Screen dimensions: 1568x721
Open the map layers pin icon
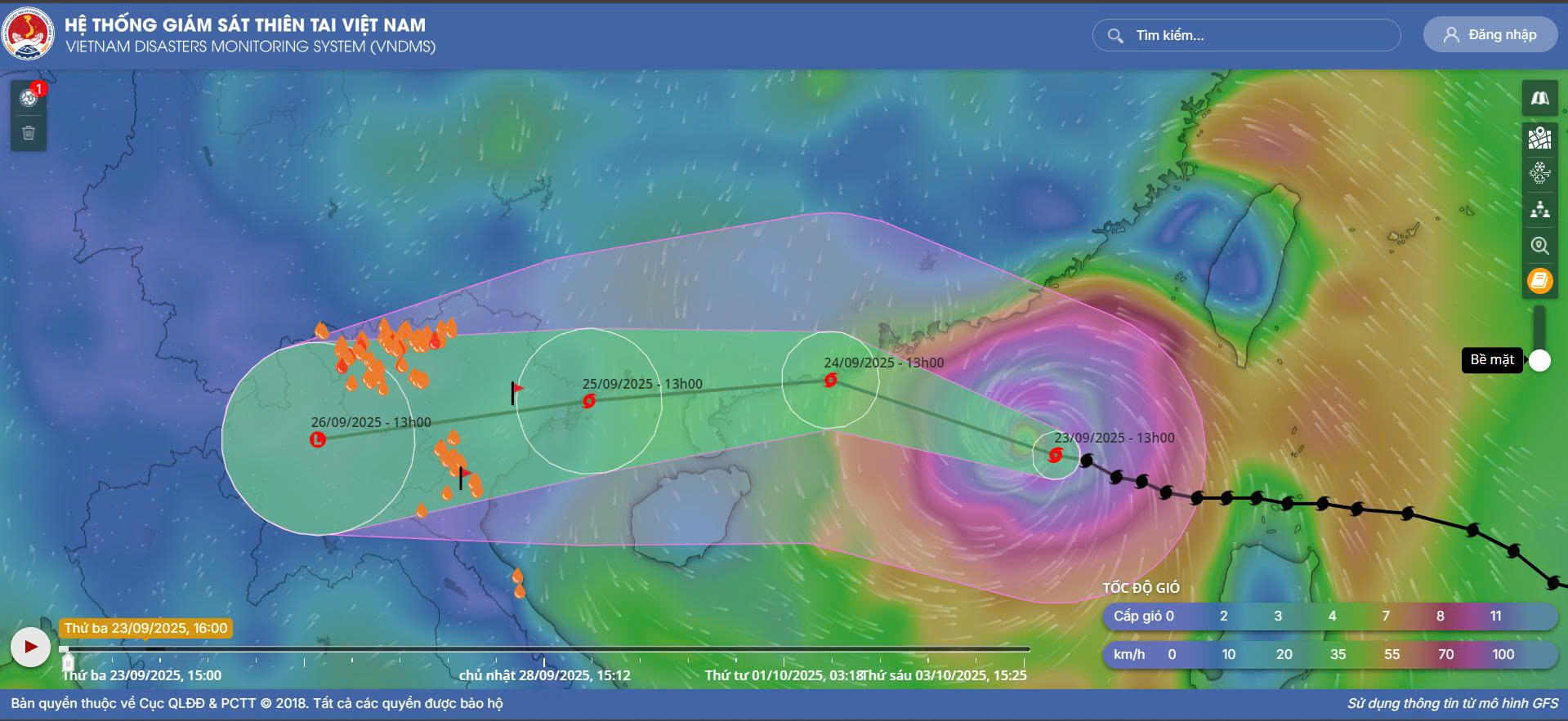(1539, 138)
